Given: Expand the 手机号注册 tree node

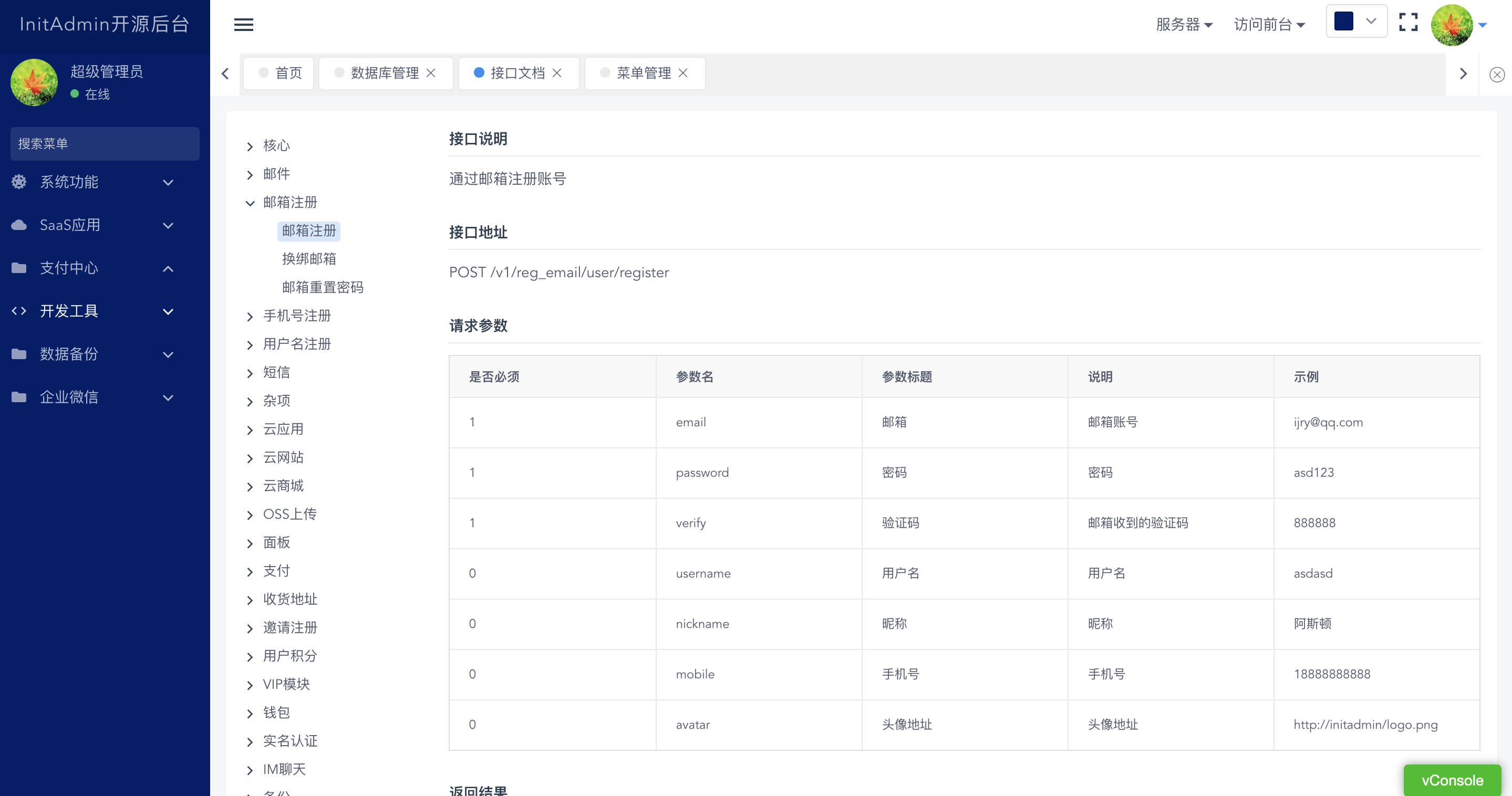Looking at the screenshot, I should coord(250,317).
